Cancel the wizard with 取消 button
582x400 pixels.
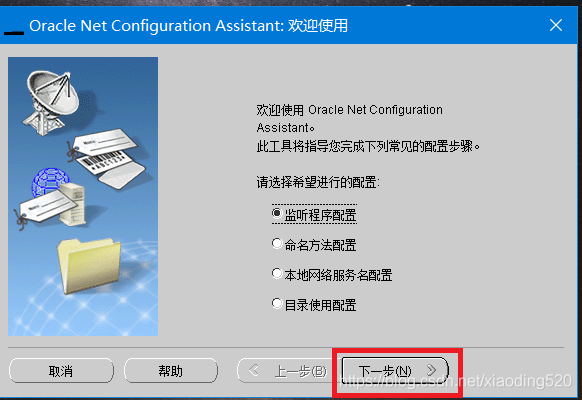(61, 370)
